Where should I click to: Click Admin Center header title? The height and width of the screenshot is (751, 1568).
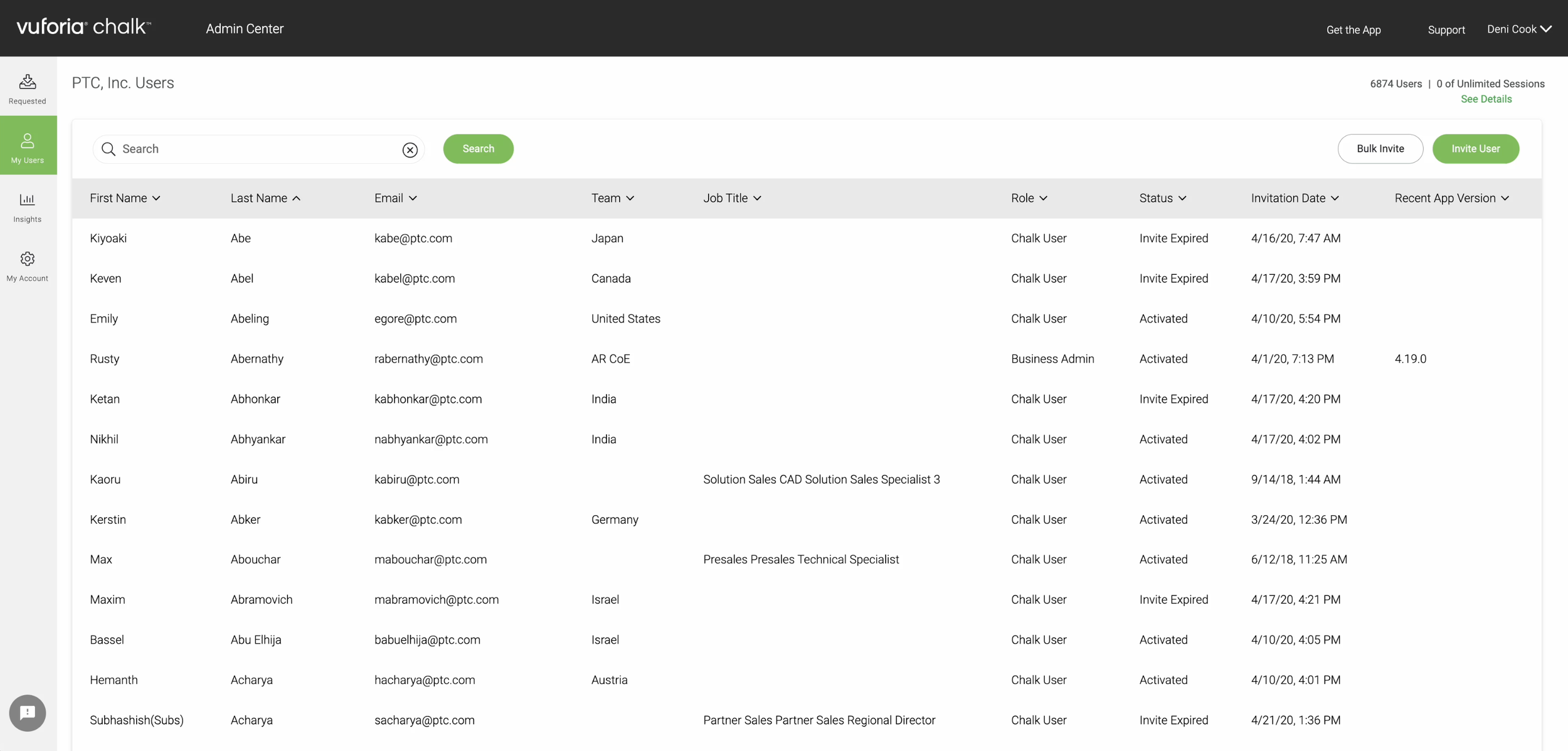(245, 29)
